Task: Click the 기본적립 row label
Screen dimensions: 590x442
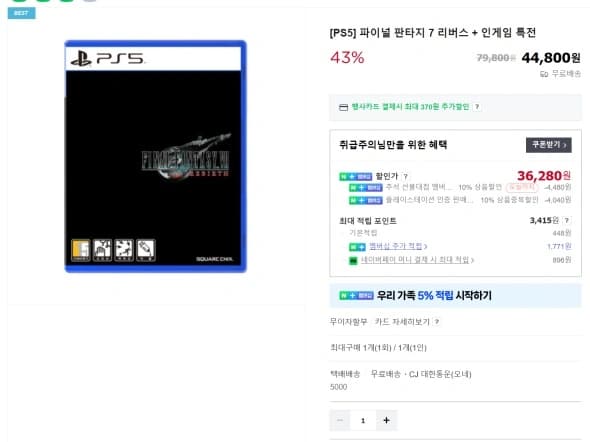Action: pyautogui.click(x=363, y=233)
